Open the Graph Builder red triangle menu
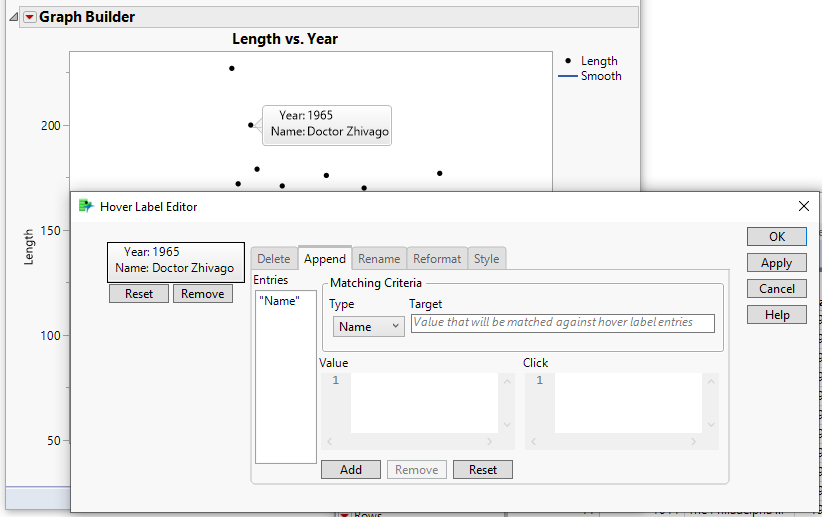This screenshot has width=822, height=517. click(x=28, y=17)
